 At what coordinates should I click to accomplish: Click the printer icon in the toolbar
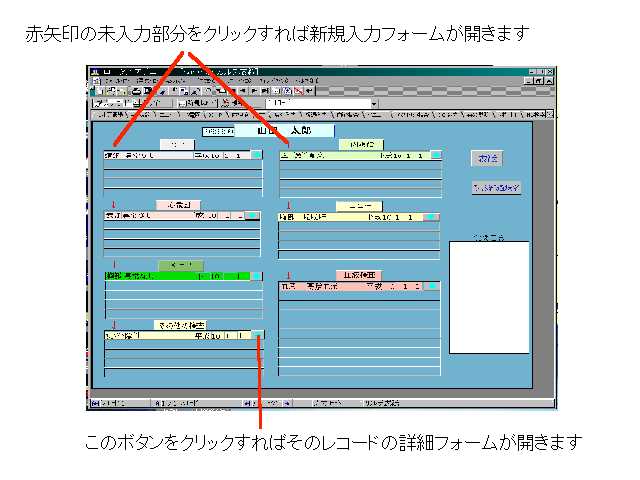[x=137, y=91]
